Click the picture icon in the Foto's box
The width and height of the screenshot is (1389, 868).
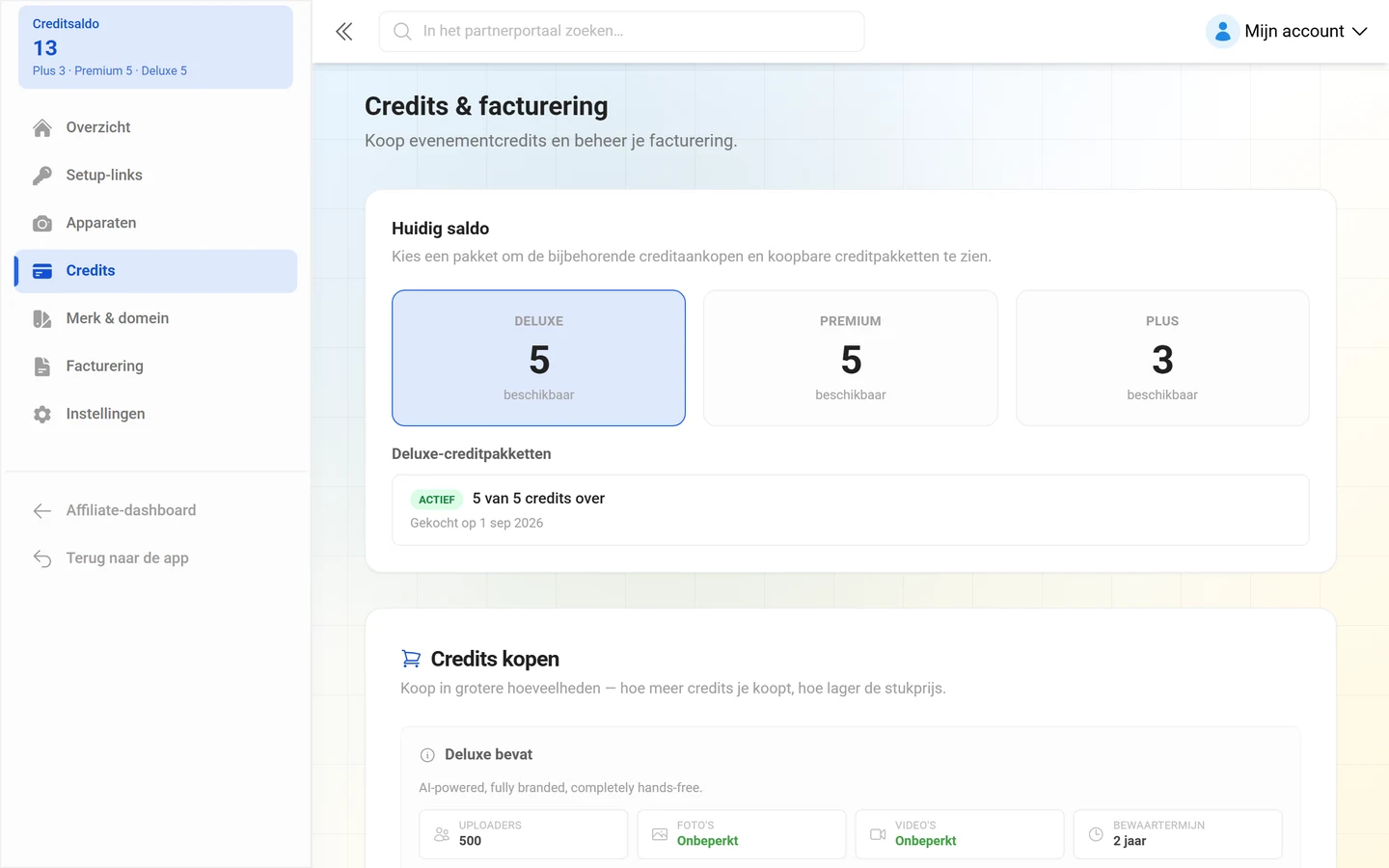(660, 834)
